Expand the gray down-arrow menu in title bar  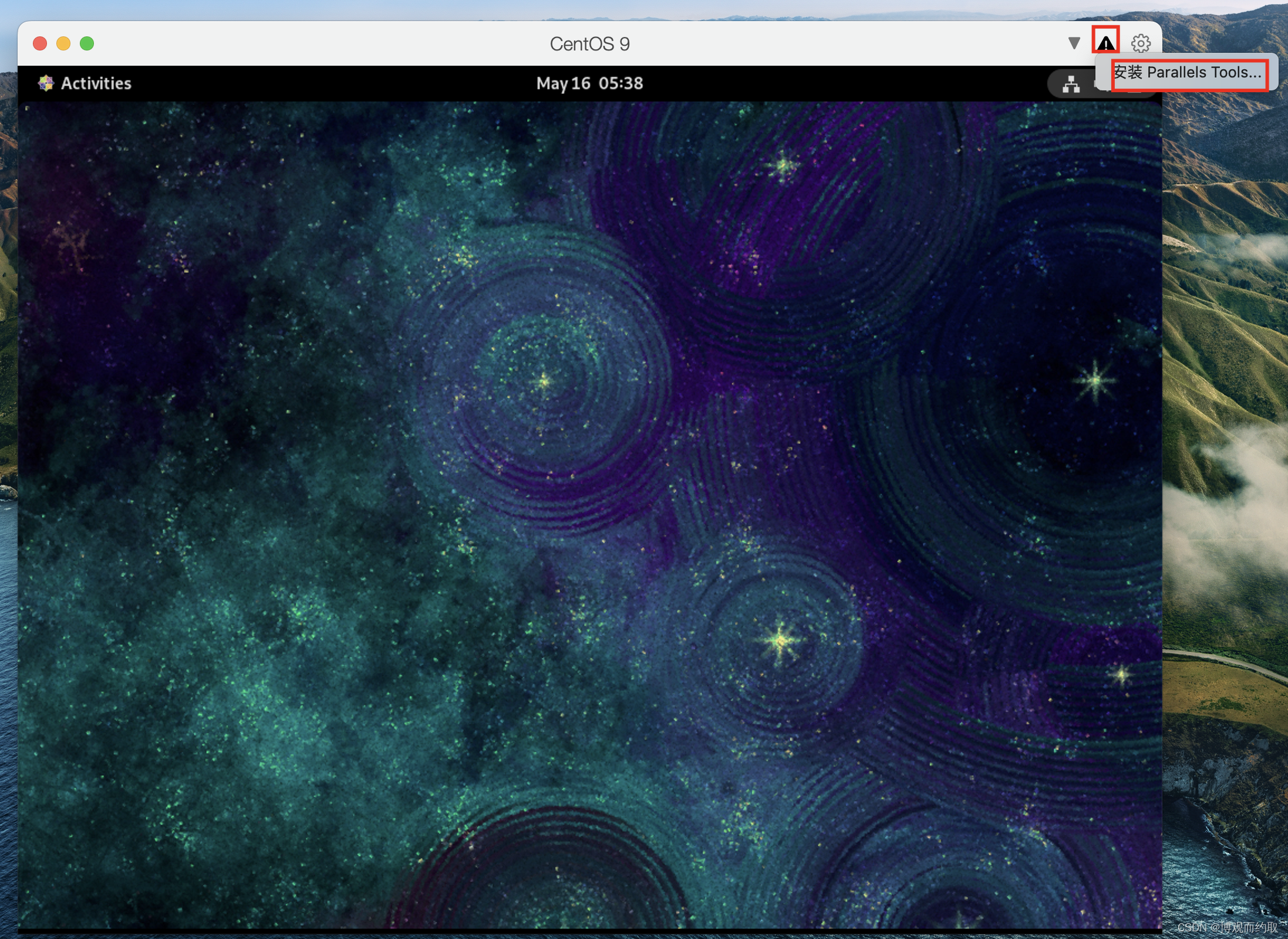coord(1074,43)
